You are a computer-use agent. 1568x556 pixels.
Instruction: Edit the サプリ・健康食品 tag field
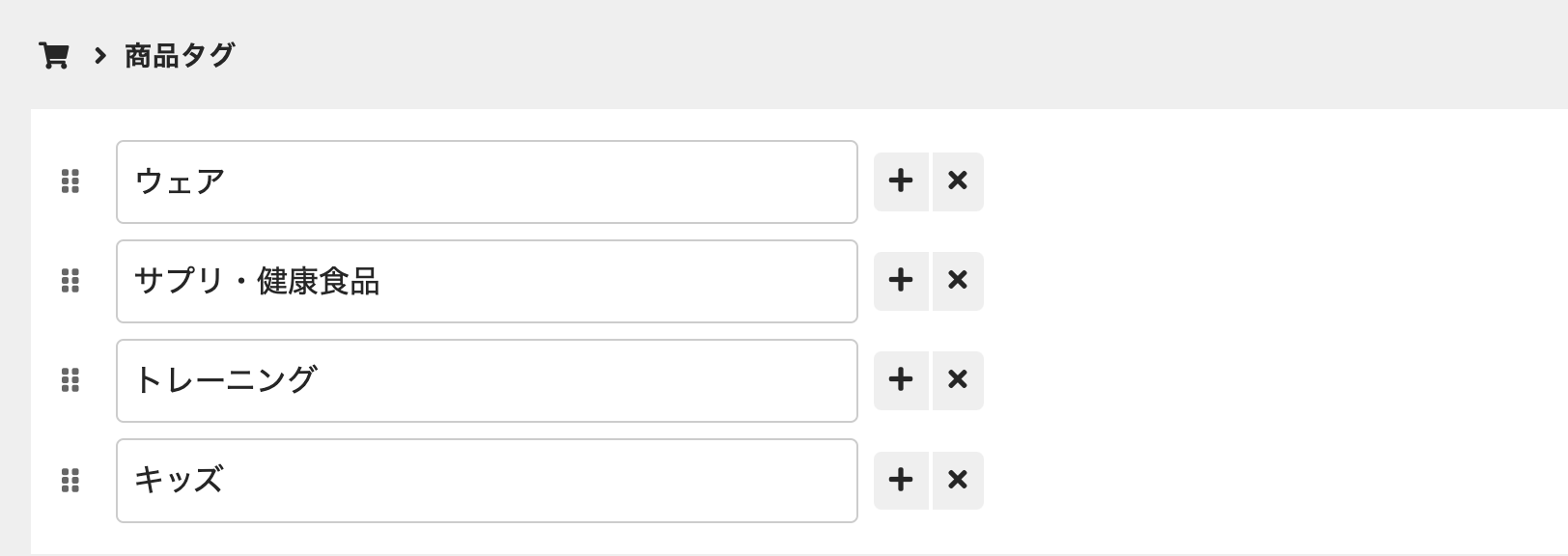coord(487,281)
